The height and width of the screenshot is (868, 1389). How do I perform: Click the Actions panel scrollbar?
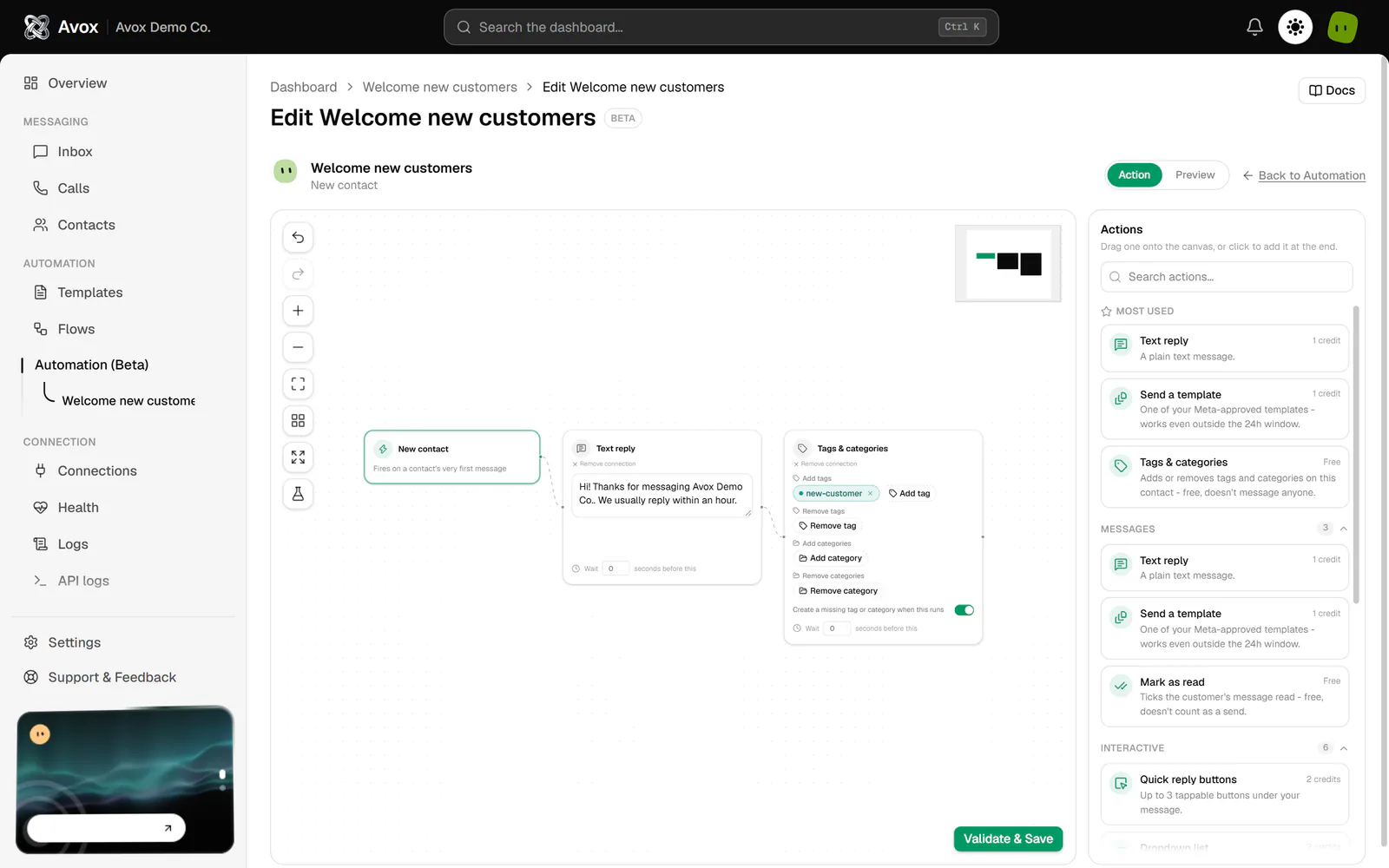(x=1356, y=454)
